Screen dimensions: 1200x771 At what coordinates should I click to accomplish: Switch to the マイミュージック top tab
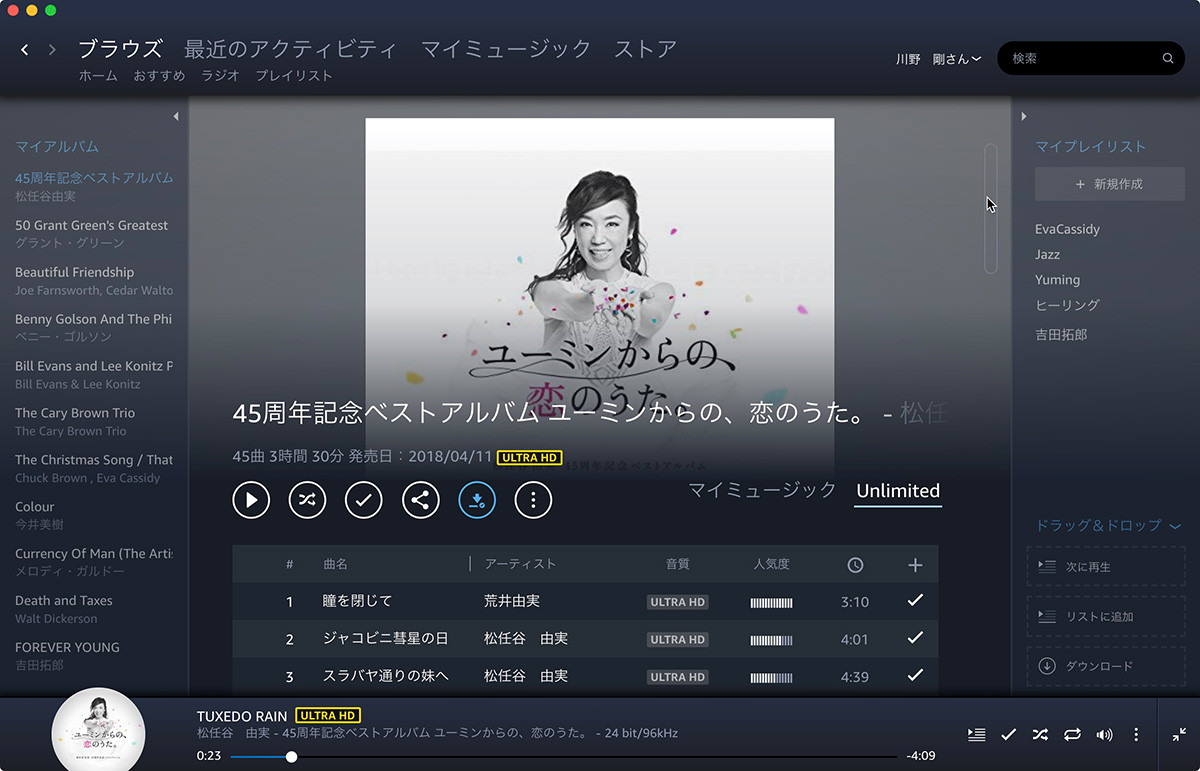tap(505, 49)
